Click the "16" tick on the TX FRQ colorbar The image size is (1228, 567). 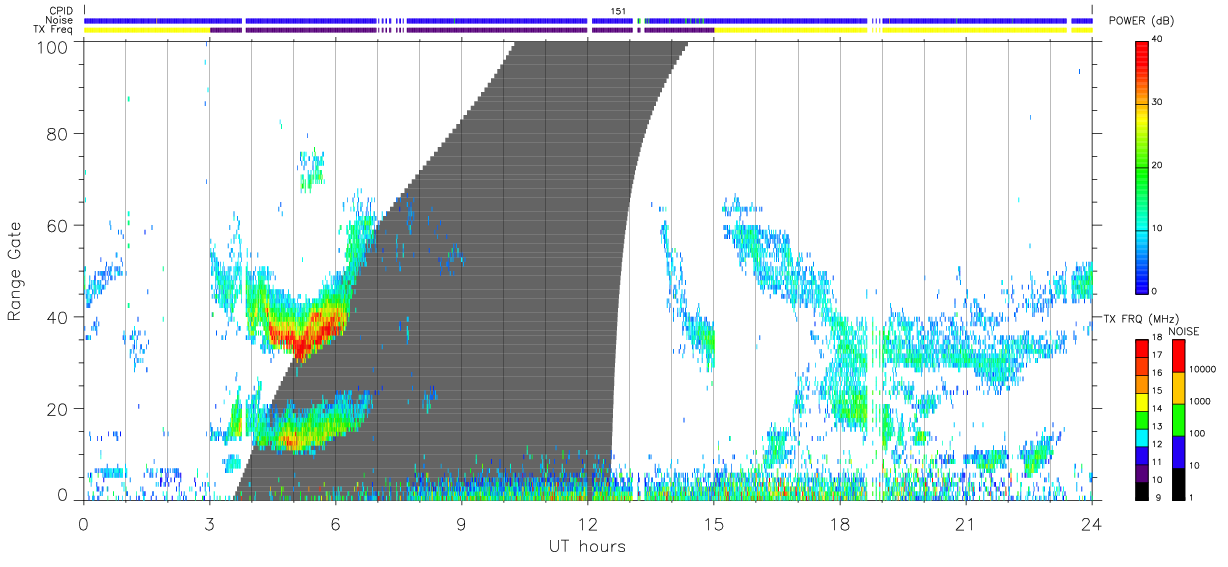1158,374
